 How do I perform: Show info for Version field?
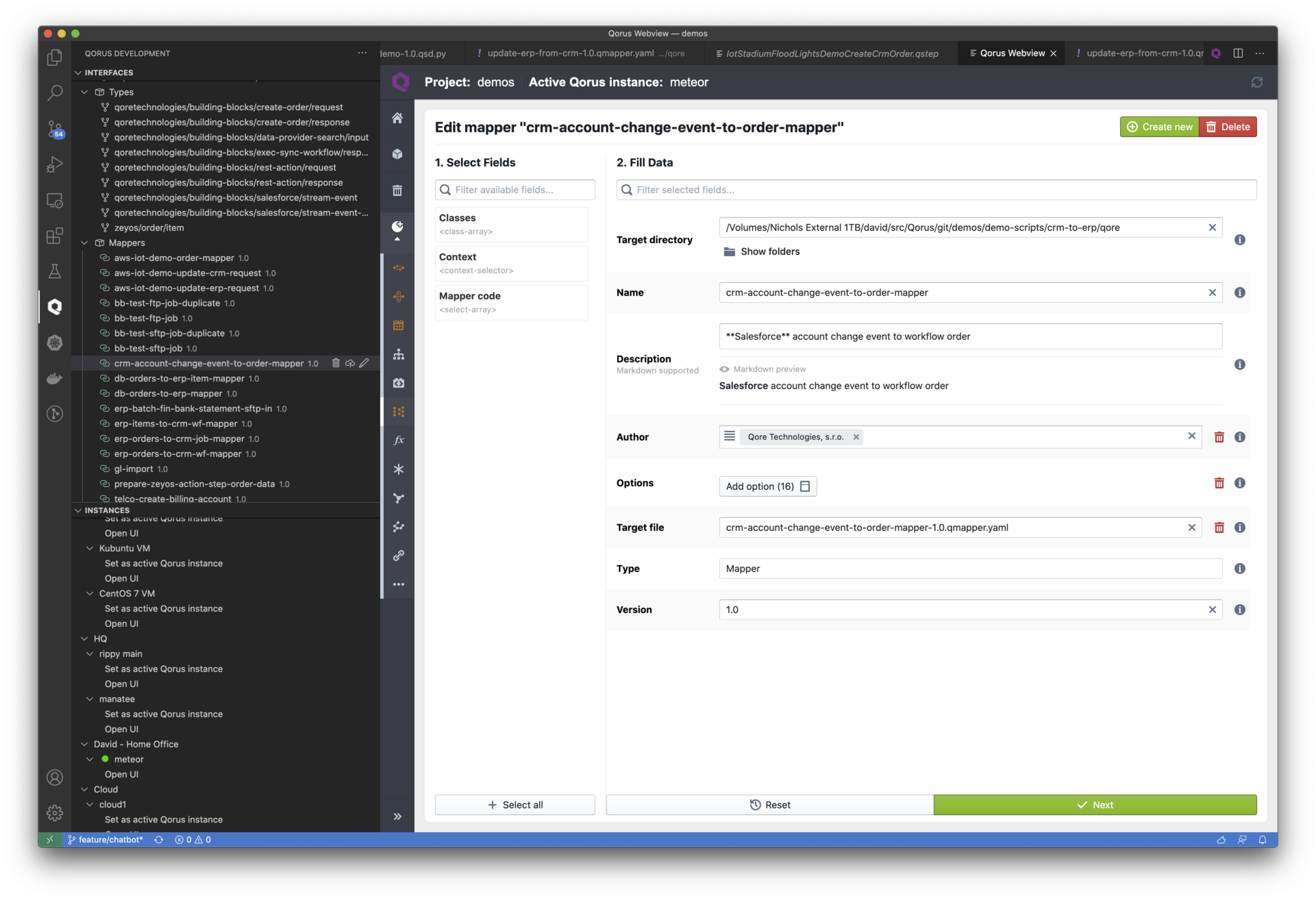pyautogui.click(x=1240, y=610)
